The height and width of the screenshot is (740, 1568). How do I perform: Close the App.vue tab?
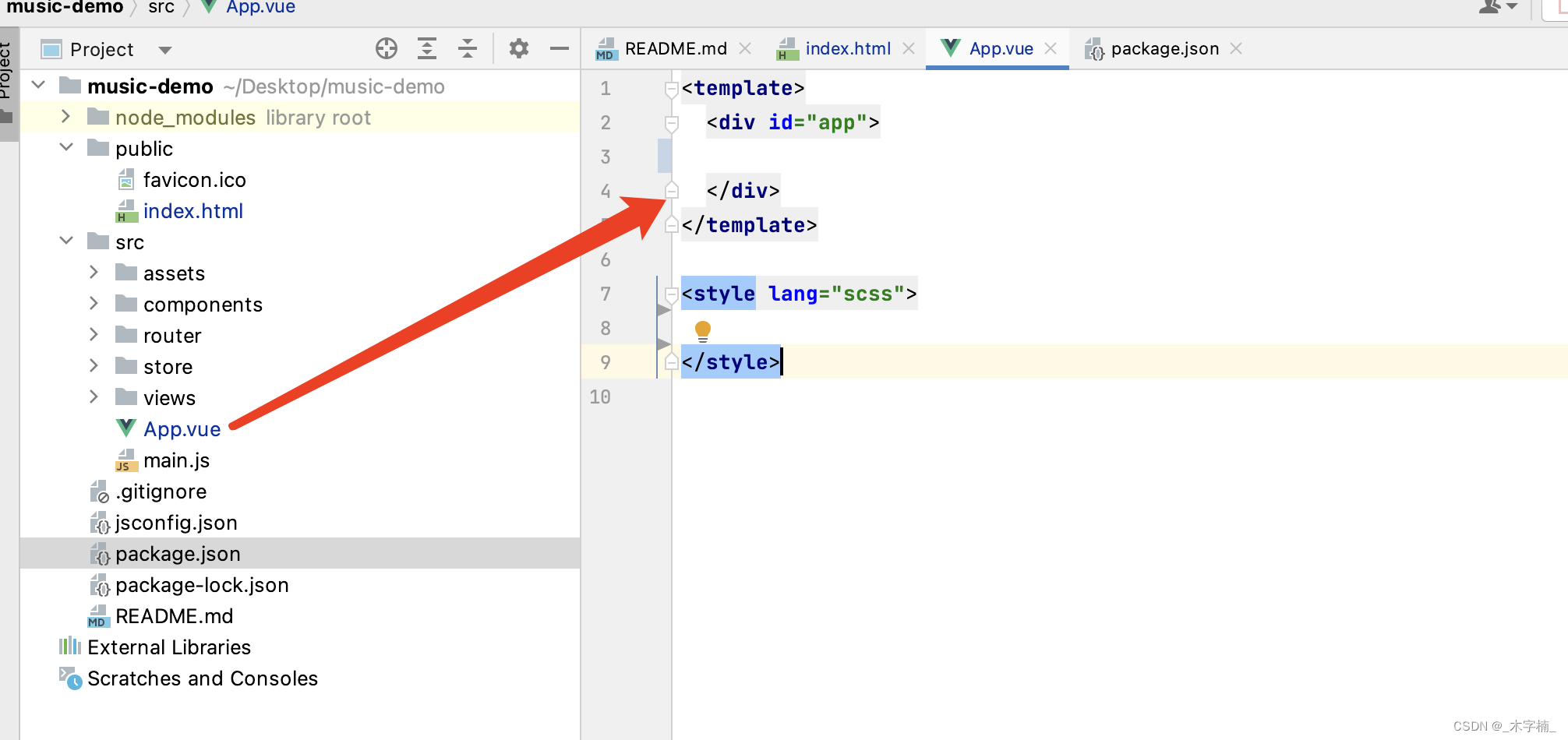[1051, 48]
